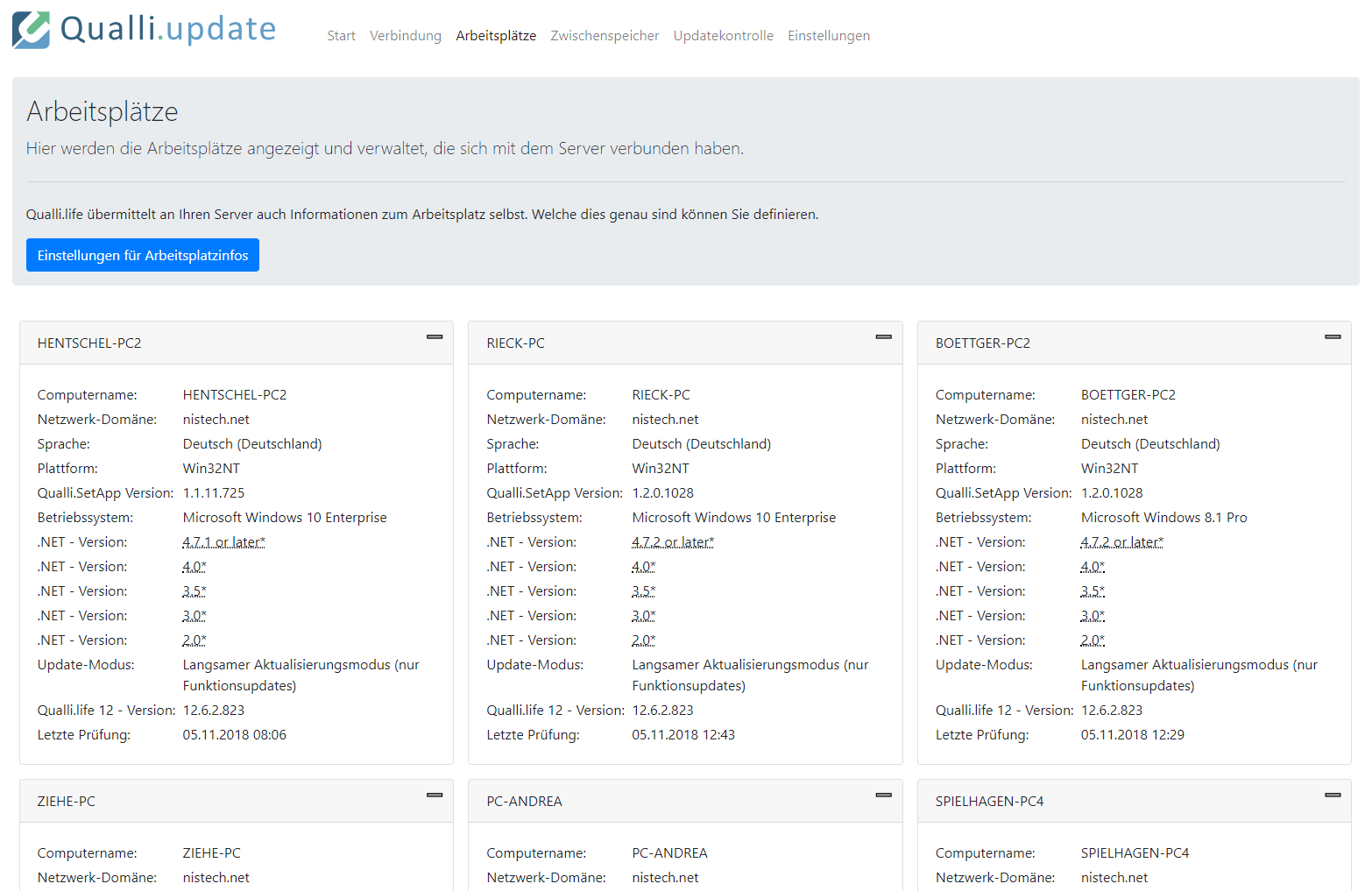Viewport: 1372px width, 891px height.
Task: Collapse the BOETTGER-PC2 card
Action: tap(1333, 337)
